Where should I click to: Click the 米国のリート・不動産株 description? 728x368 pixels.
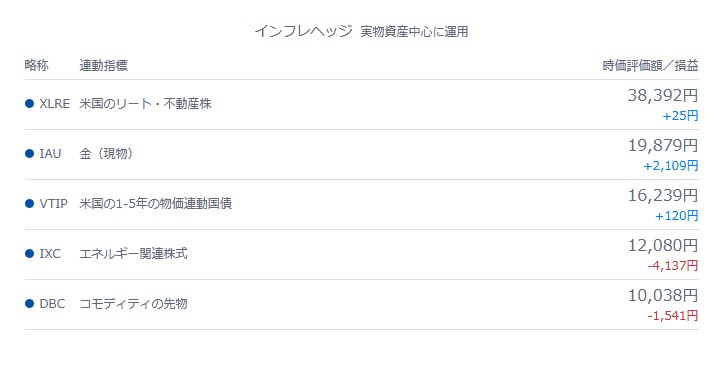point(145,103)
